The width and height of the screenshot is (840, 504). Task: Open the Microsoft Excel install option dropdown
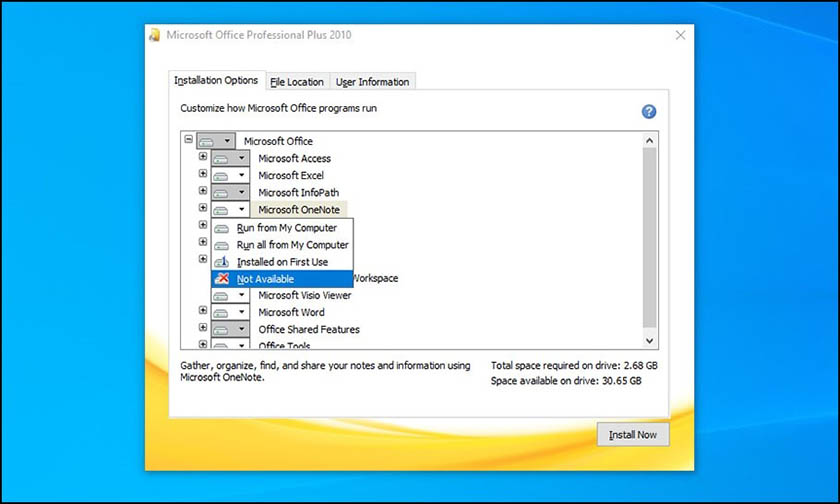[241, 176]
